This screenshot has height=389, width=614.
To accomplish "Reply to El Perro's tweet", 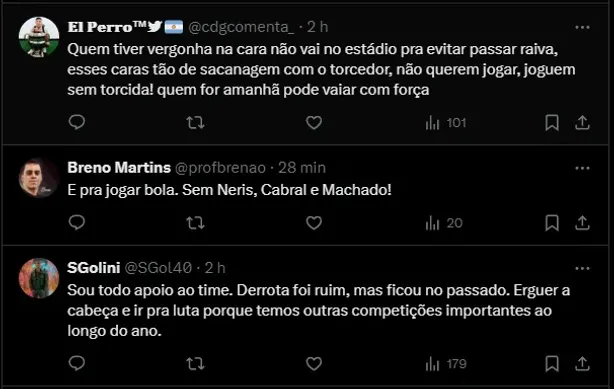I will (77, 122).
